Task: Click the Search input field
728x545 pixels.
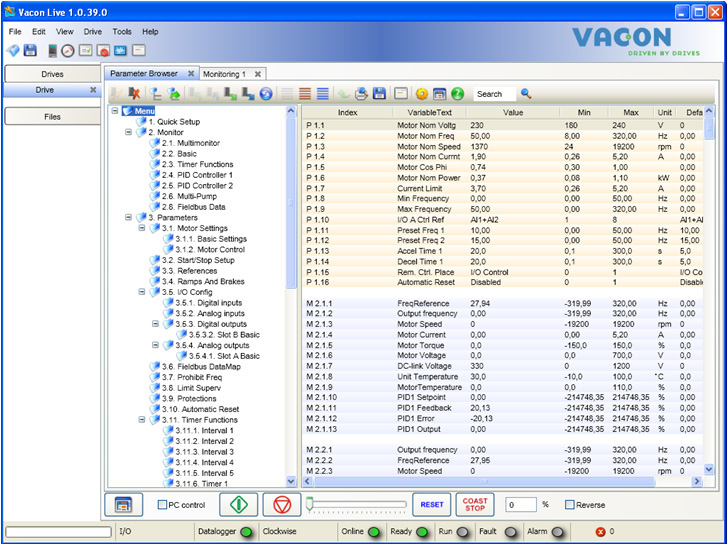Action: click(x=494, y=94)
